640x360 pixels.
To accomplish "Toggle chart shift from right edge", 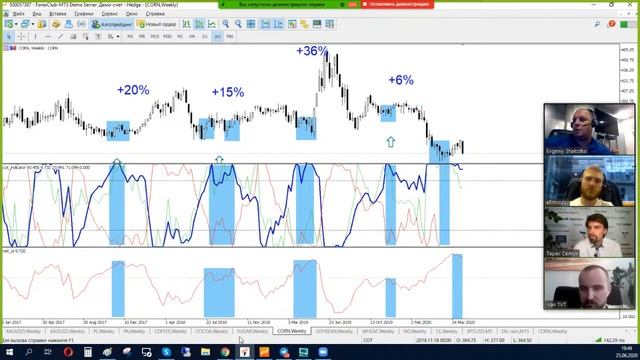I will (x=278, y=24).
